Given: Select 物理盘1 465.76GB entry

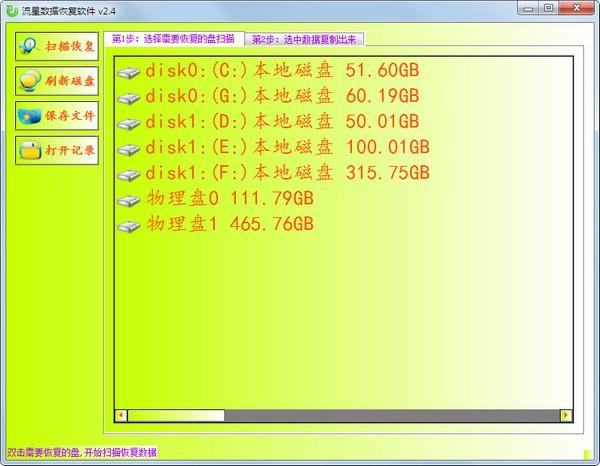Looking at the screenshot, I should [x=215, y=224].
